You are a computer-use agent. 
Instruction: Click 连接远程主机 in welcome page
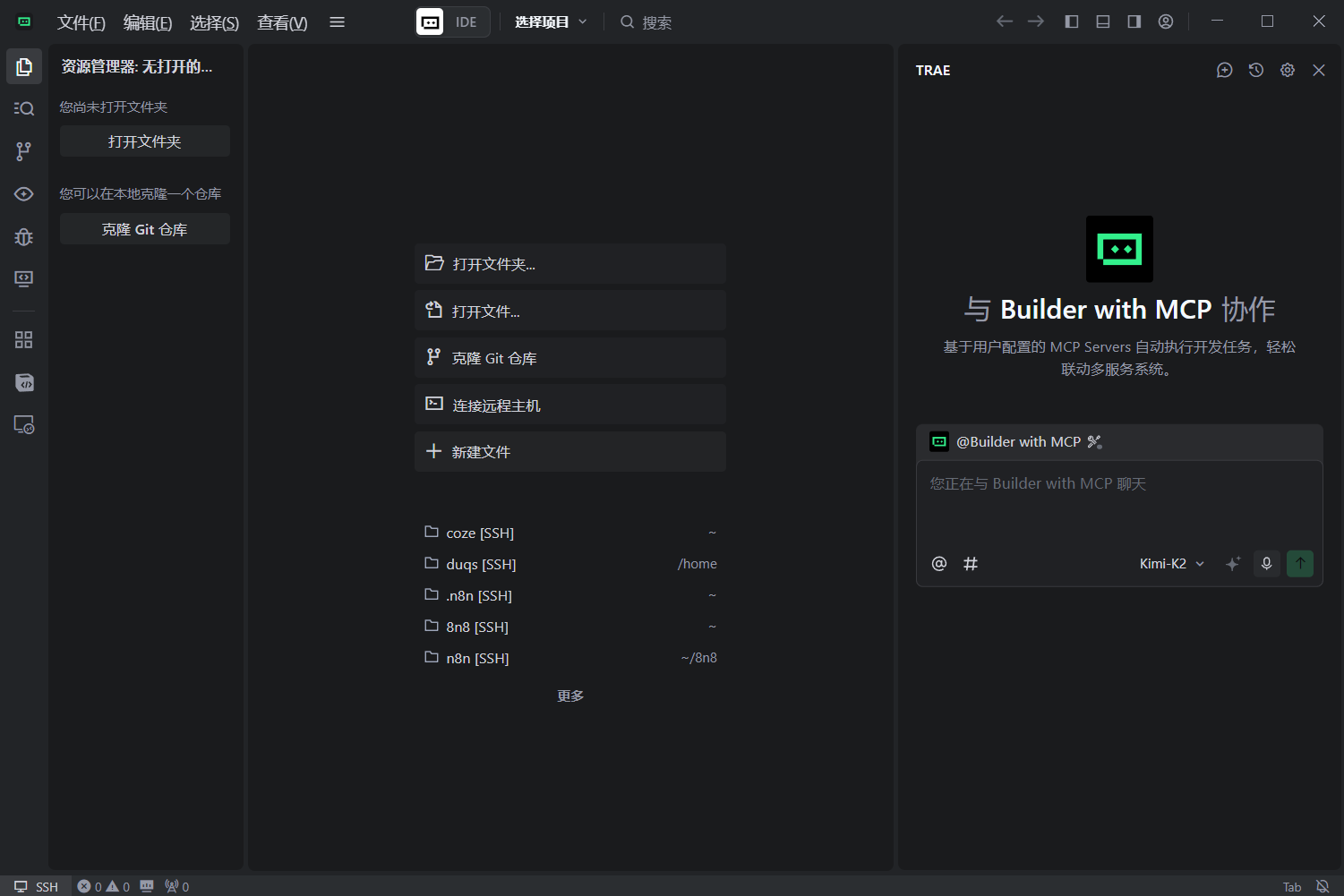click(x=570, y=405)
